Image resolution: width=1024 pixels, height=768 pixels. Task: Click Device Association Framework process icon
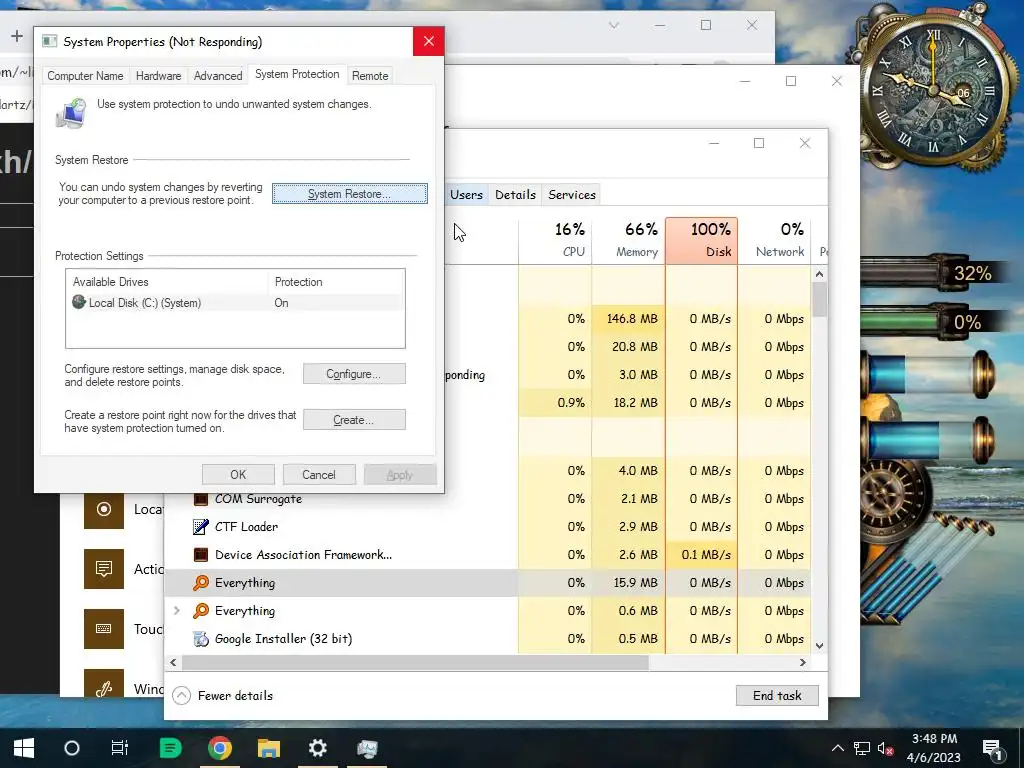coord(201,555)
